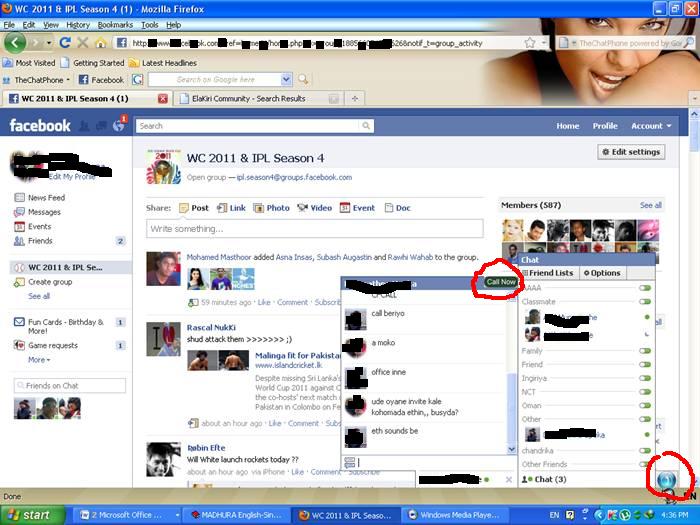Toggle Oman list online switch
This screenshot has width=700, height=525.
coord(645,406)
